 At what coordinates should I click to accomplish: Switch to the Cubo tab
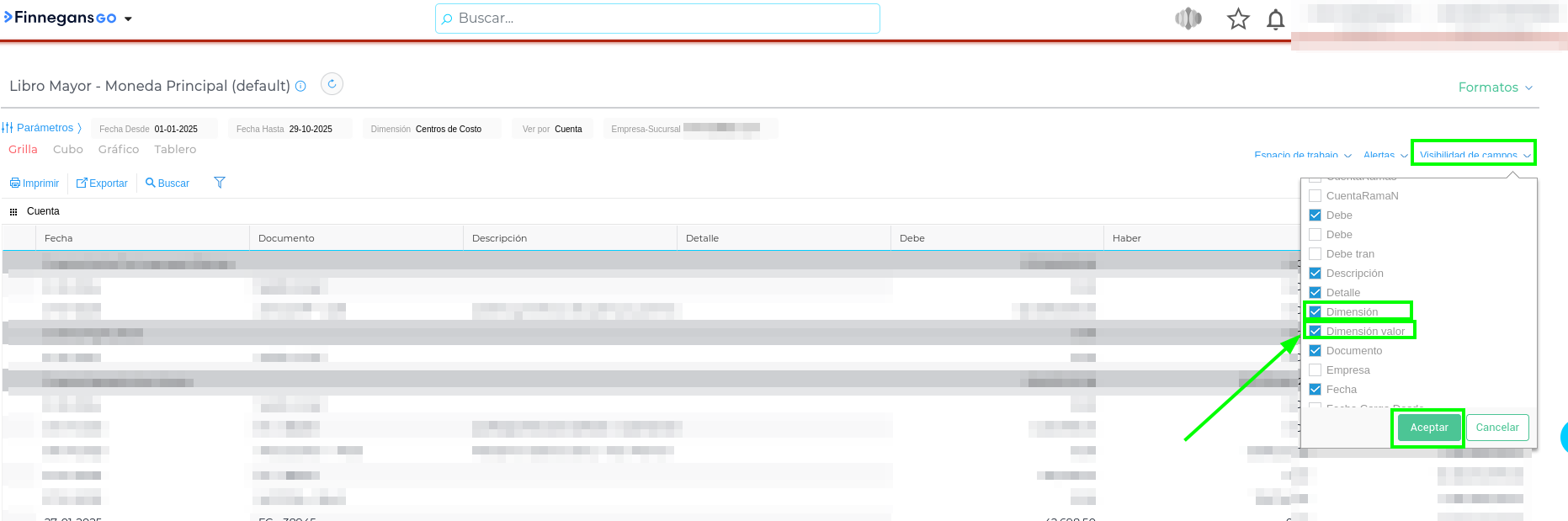tap(68, 149)
